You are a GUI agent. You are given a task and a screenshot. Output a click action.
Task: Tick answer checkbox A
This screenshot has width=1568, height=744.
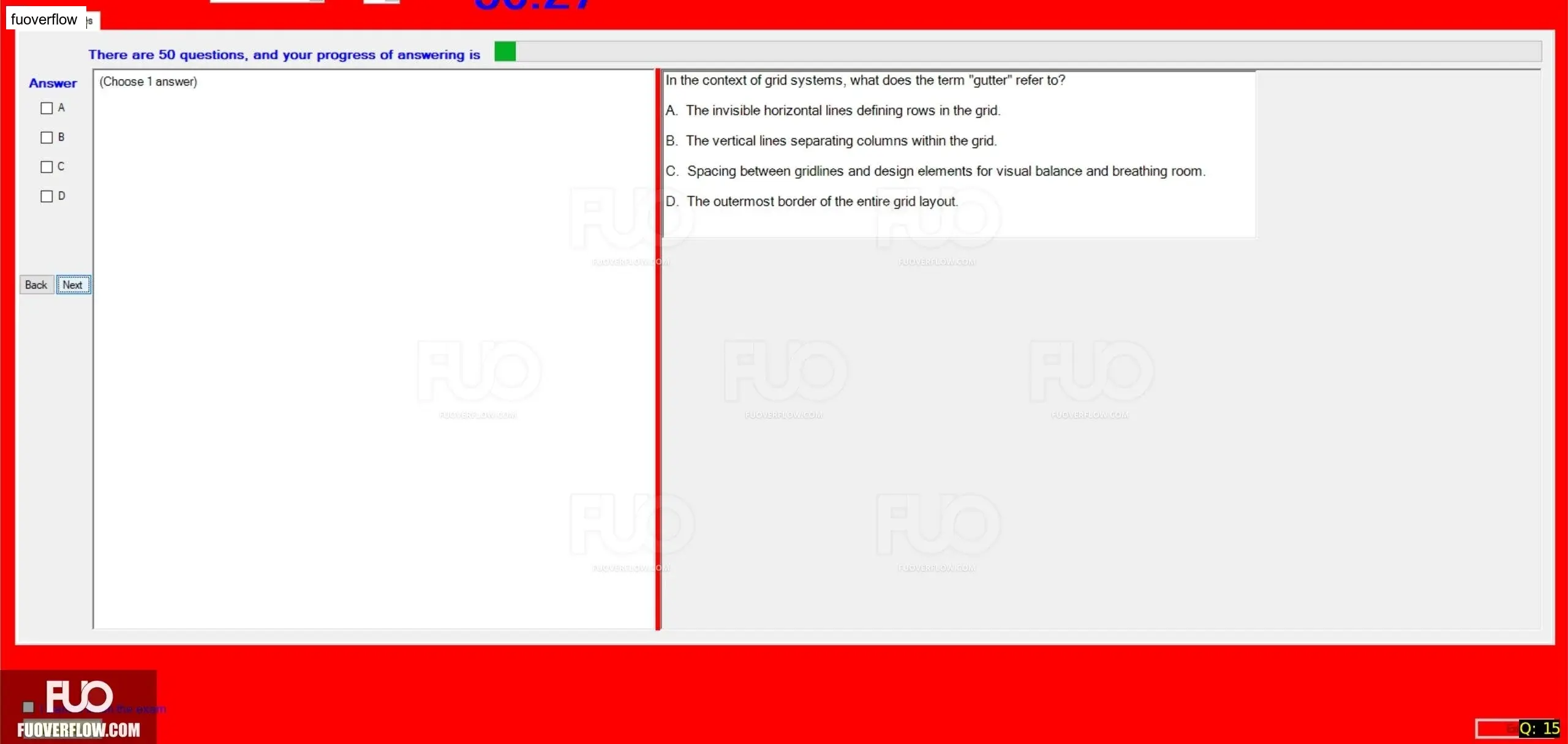[47, 108]
